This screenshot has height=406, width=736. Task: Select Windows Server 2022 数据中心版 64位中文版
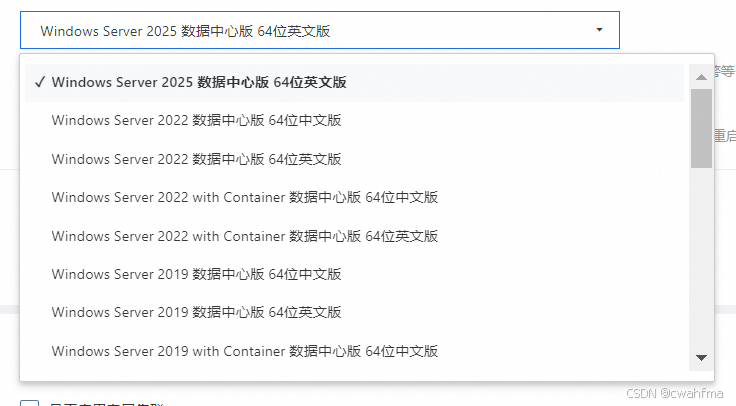354,120
